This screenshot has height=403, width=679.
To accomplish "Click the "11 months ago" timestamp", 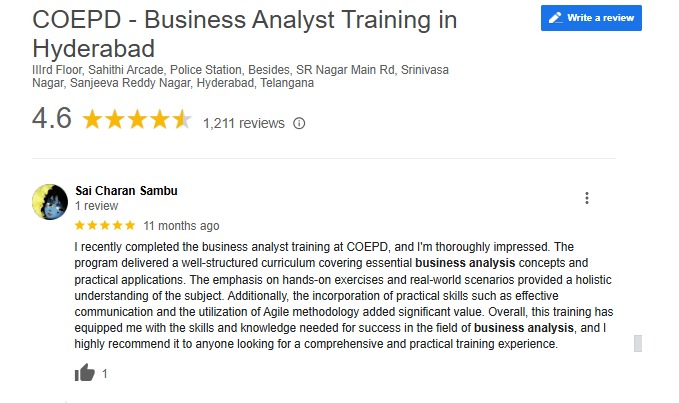I will 181,225.
